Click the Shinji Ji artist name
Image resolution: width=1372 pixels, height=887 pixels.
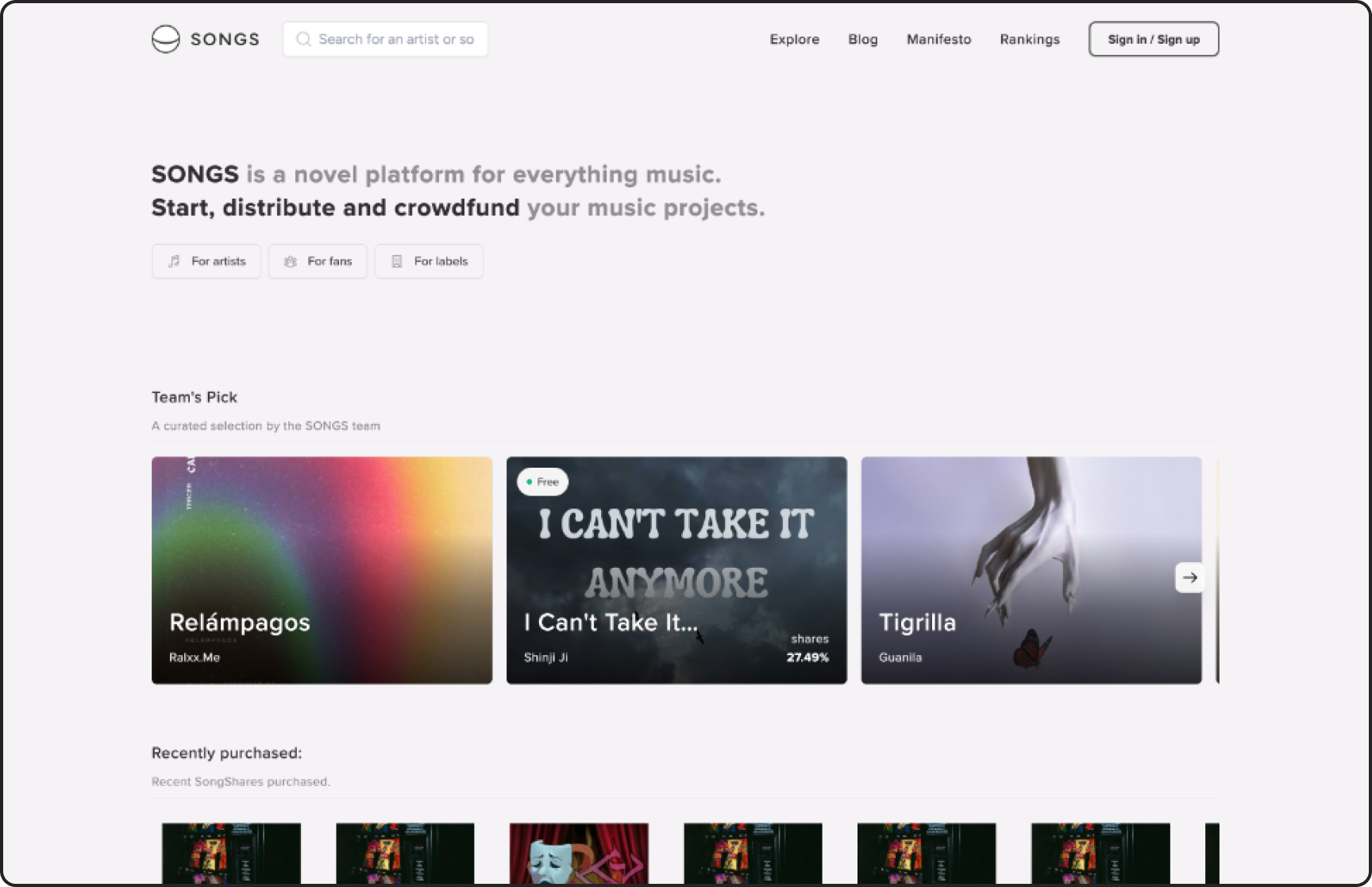(x=545, y=658)
